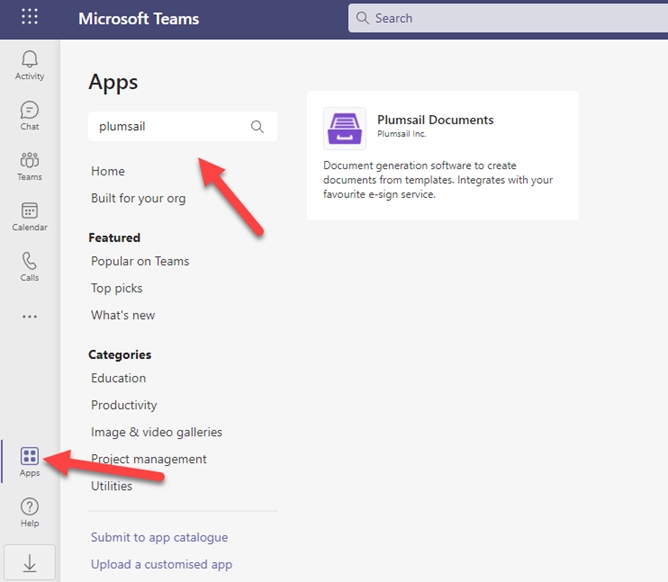
Task: Click the Featured section heading
Action: tap(114, 238)
